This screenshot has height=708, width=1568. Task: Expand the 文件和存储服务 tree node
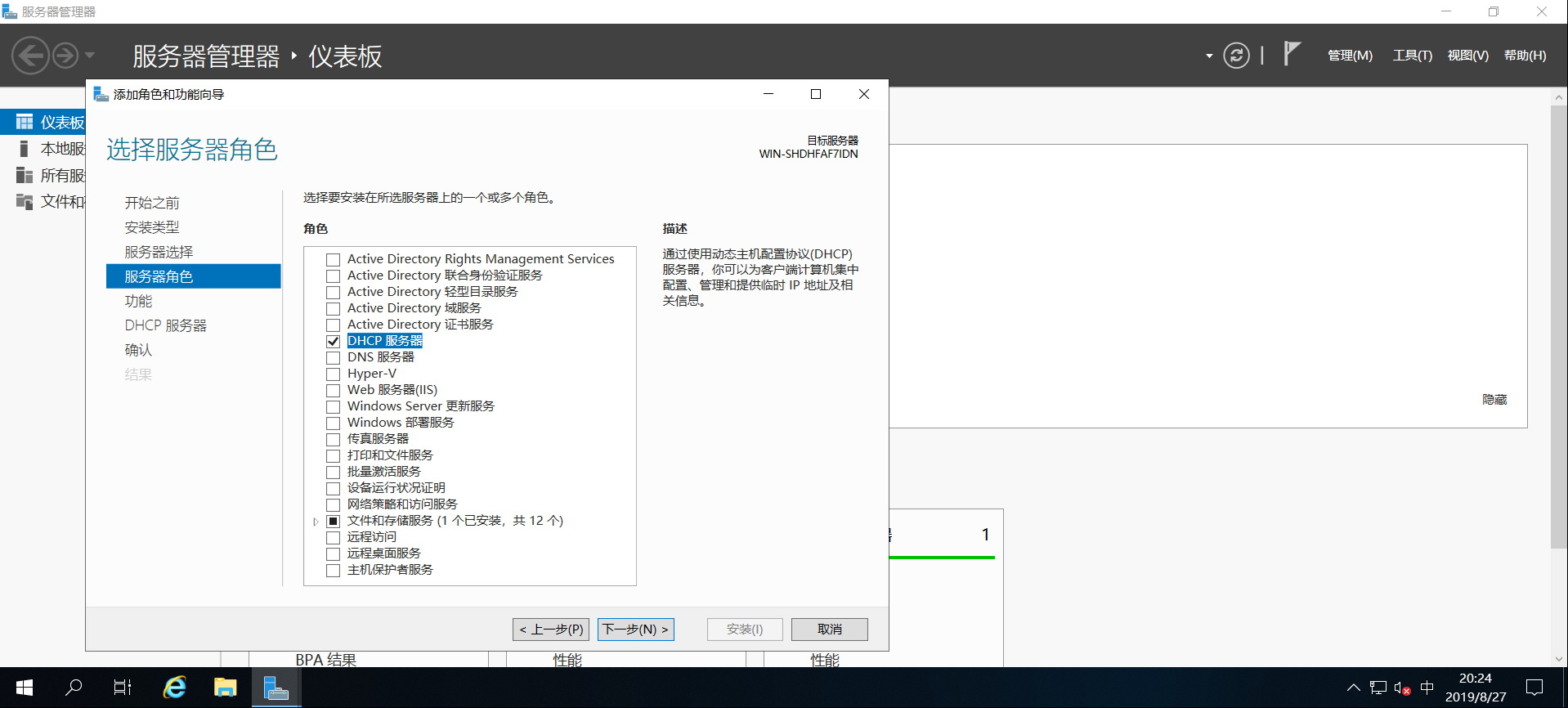click(316, 521)
